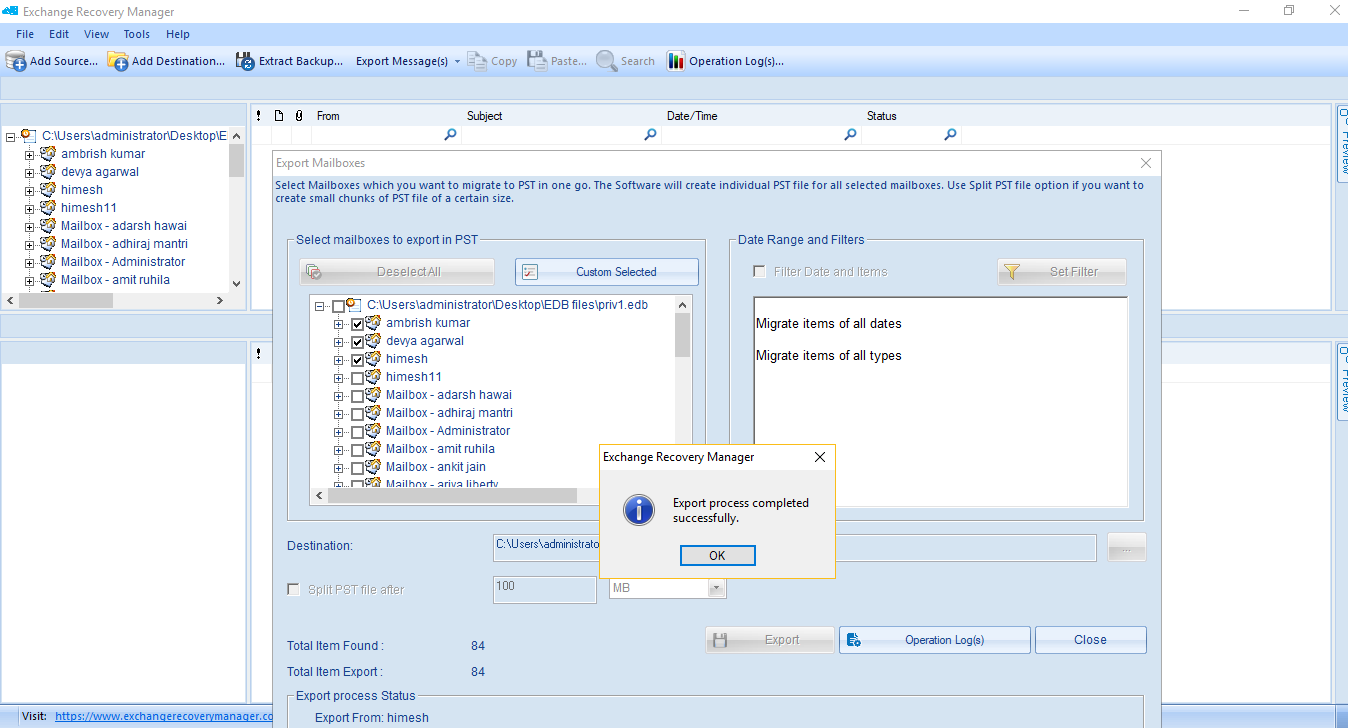
Task: Click the Search magnifier toolbar icon
Action: pos(606,61)
